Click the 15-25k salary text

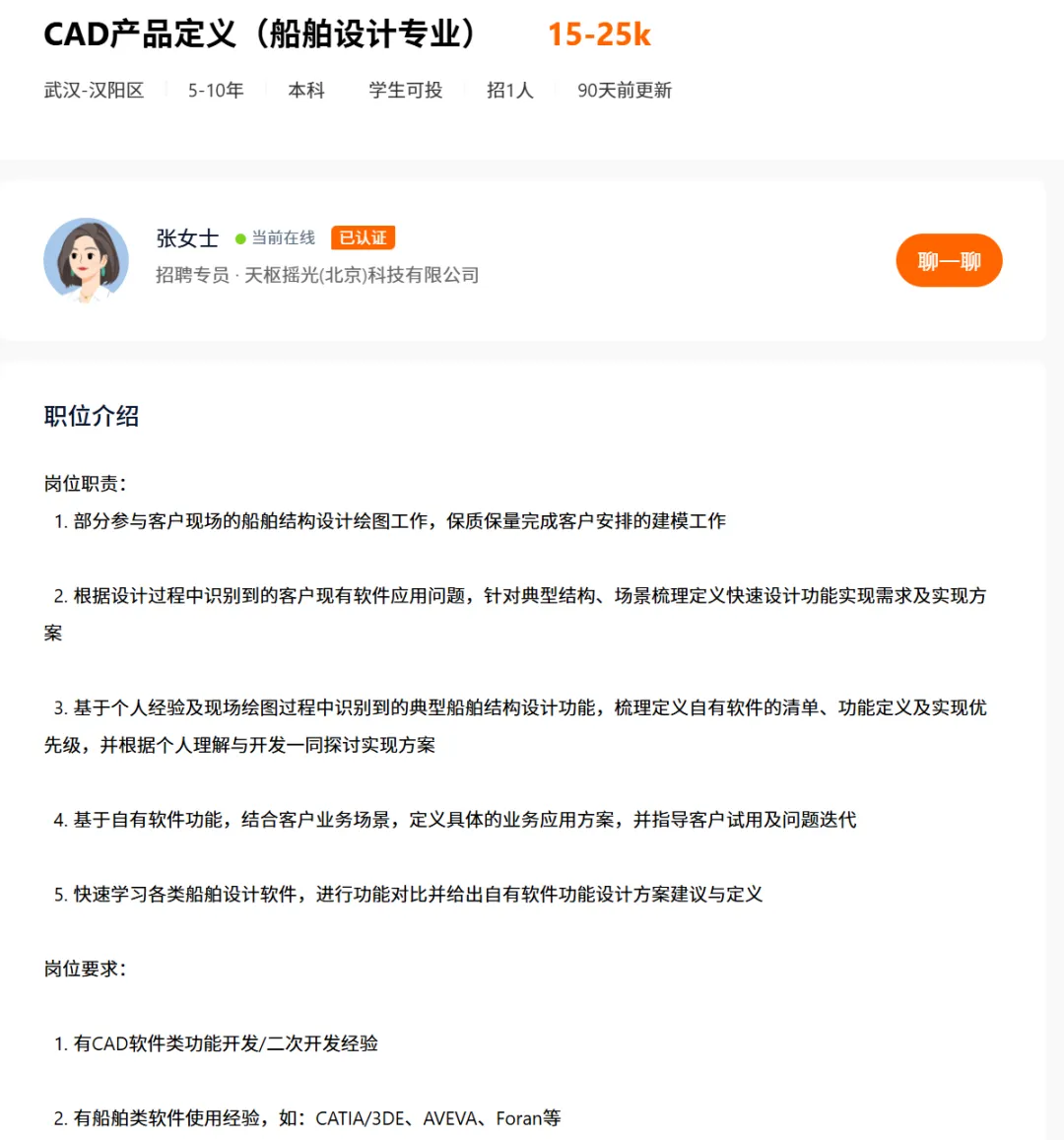pyautogui.click(x=599, y=34)
